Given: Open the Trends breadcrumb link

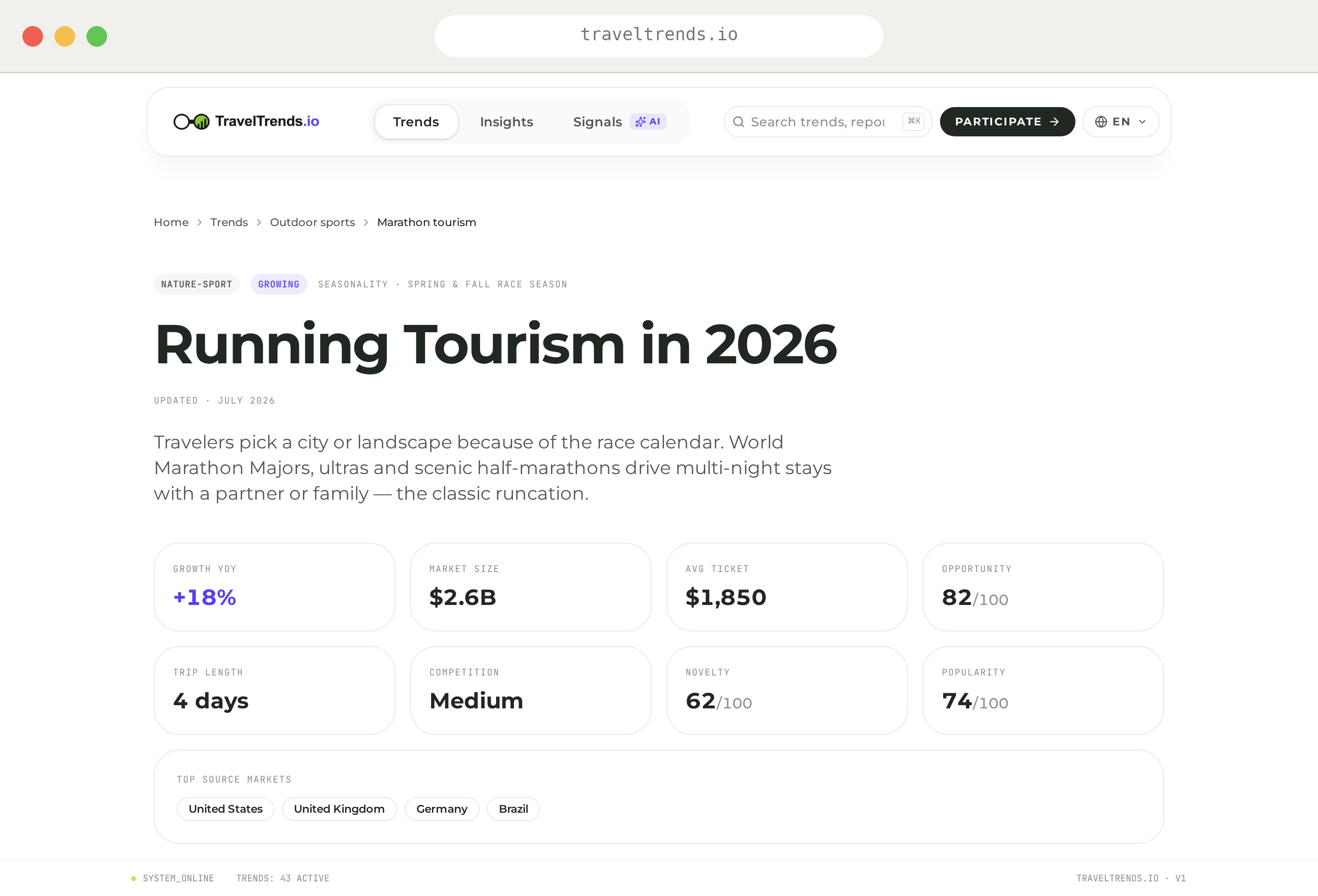Looking at the screenshot, I should 229,222.
